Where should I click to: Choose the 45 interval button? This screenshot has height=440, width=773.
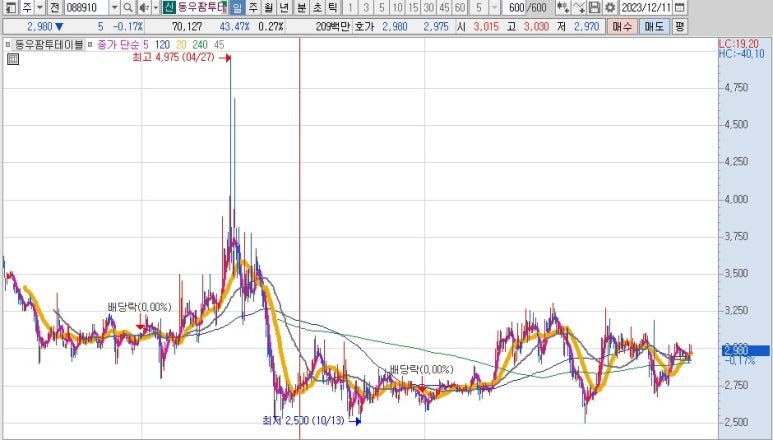click(x=444, y=7)
